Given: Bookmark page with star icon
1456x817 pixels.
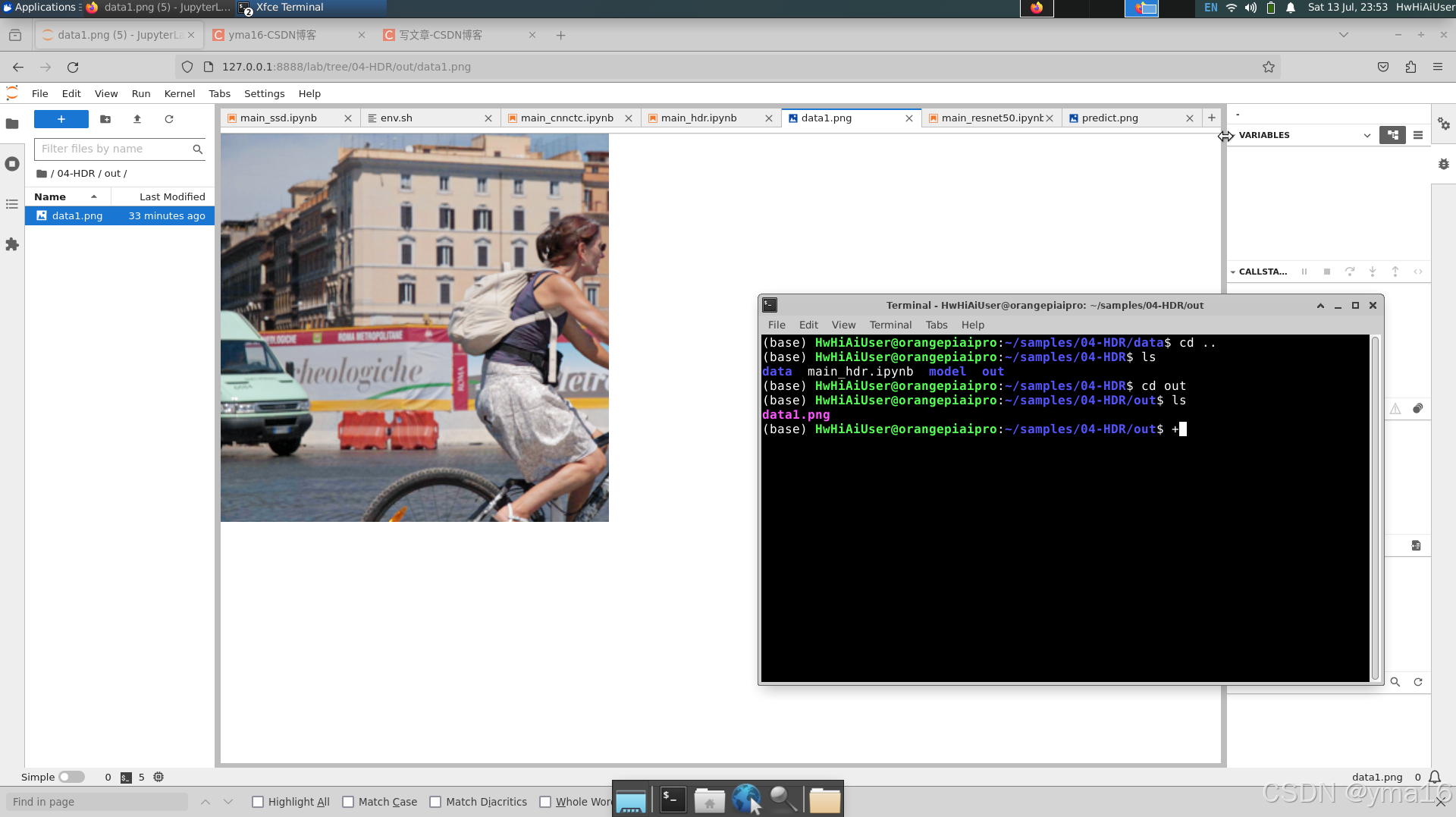Looking at the screenshot, I should 1269,67.
